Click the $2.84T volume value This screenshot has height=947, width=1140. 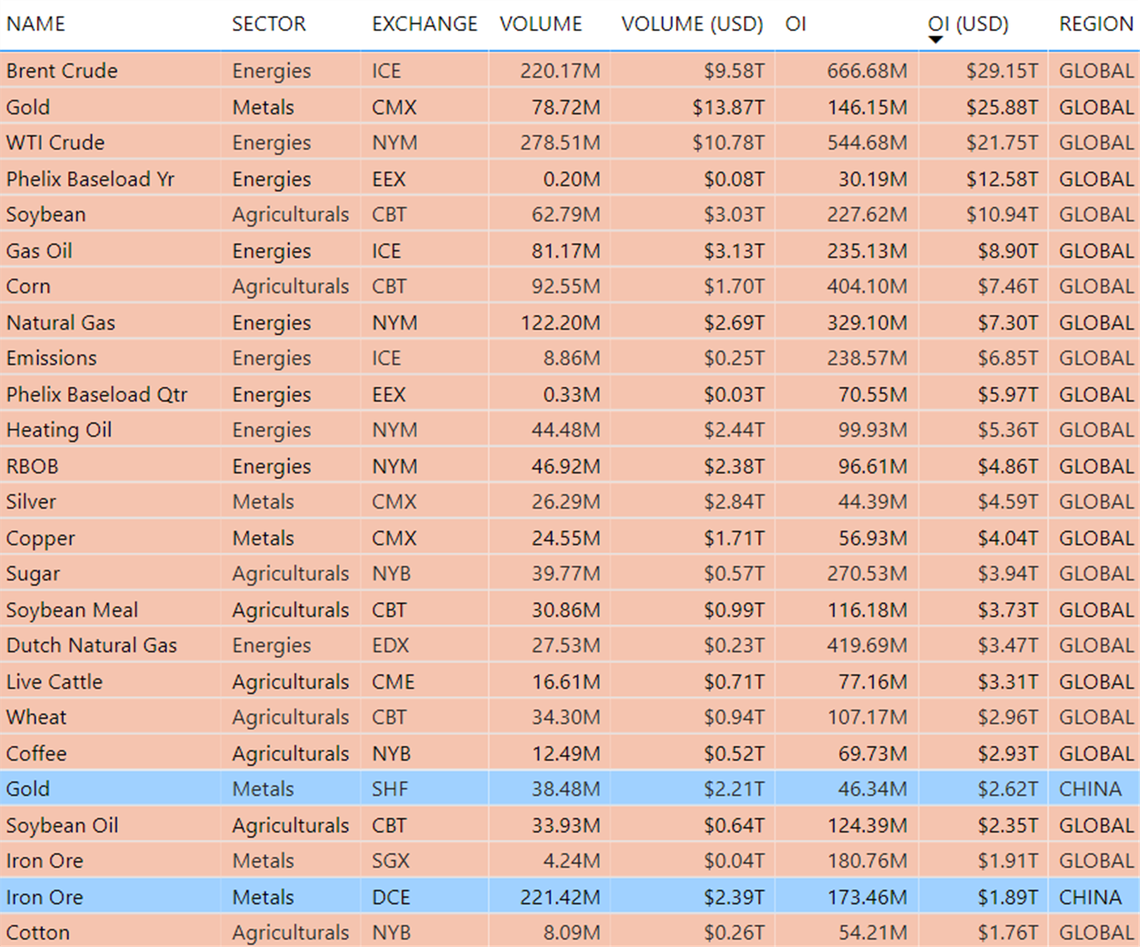pos(734,502)
